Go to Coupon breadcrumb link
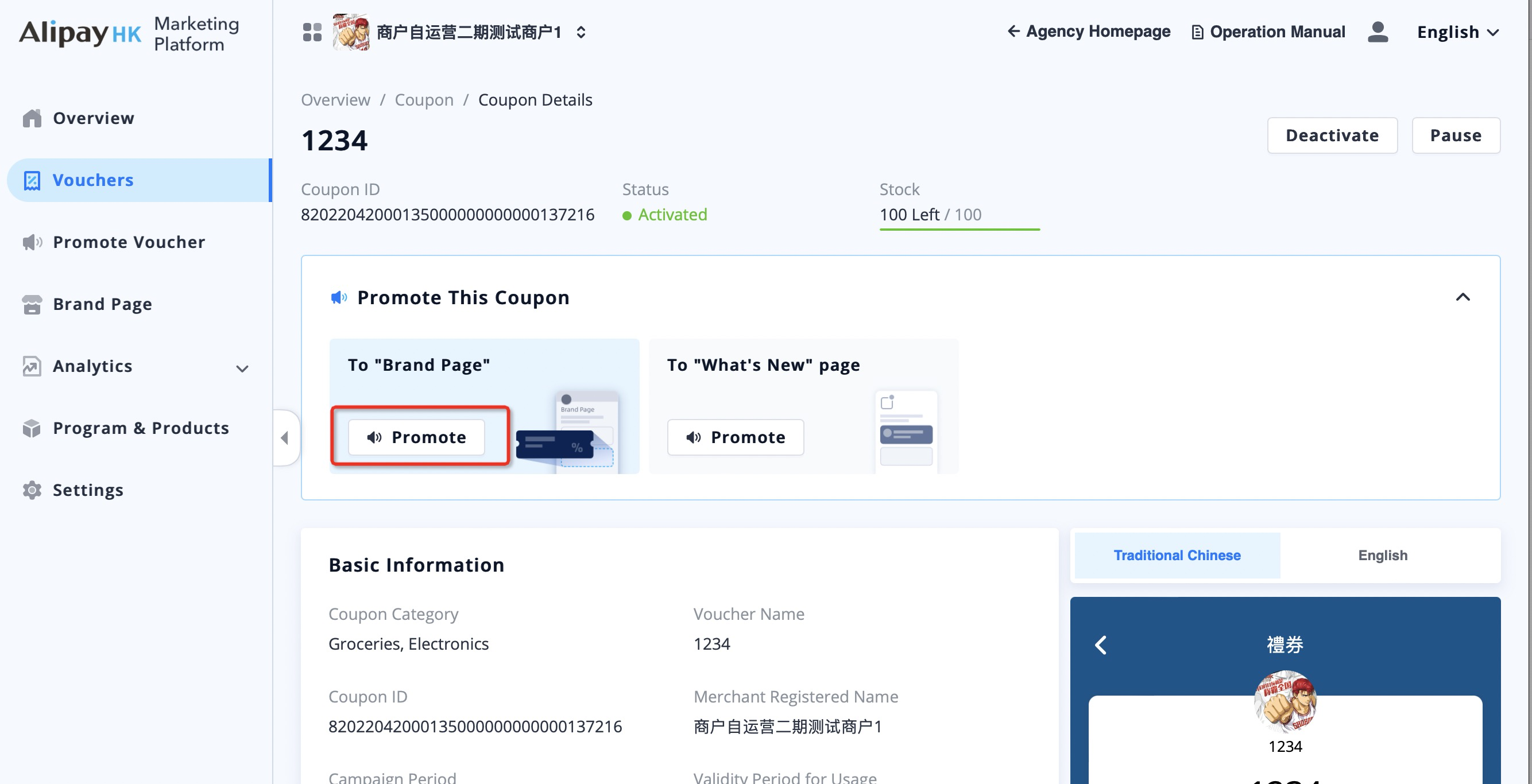This screenshot has height=784, width=1532. coord(423,100)
